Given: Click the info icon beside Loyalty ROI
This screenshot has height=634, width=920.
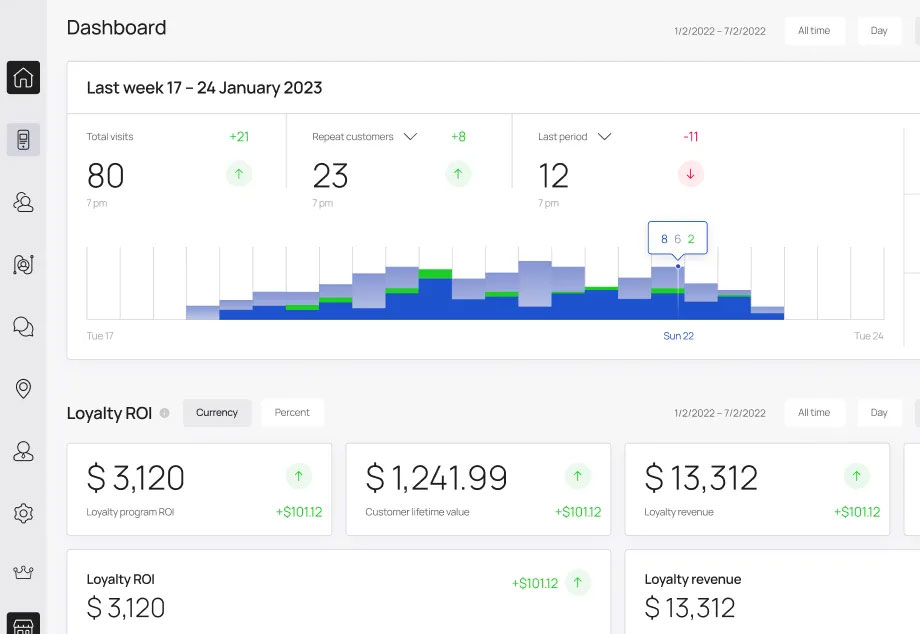Looking at the screenshot, I should (164, 413).
